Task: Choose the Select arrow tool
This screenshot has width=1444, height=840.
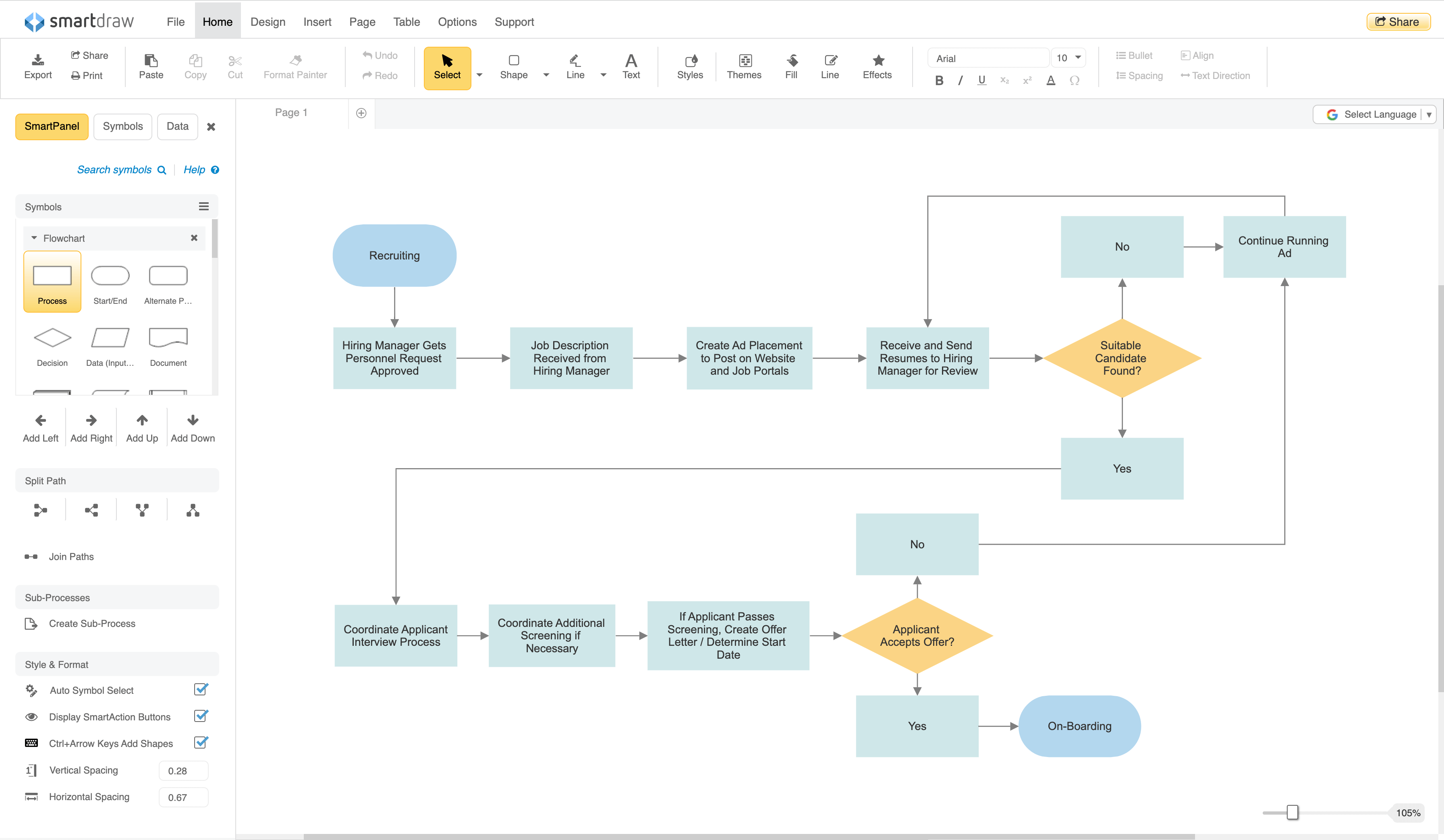Action: 447,68
